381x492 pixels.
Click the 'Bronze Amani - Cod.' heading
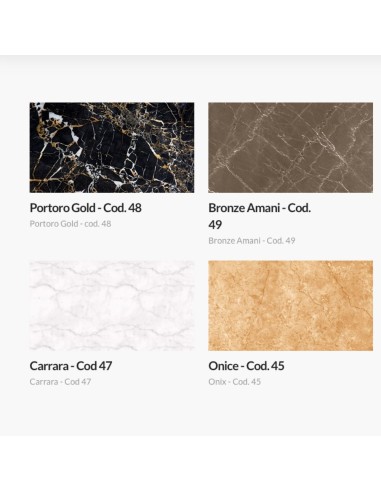pos(260,208)
